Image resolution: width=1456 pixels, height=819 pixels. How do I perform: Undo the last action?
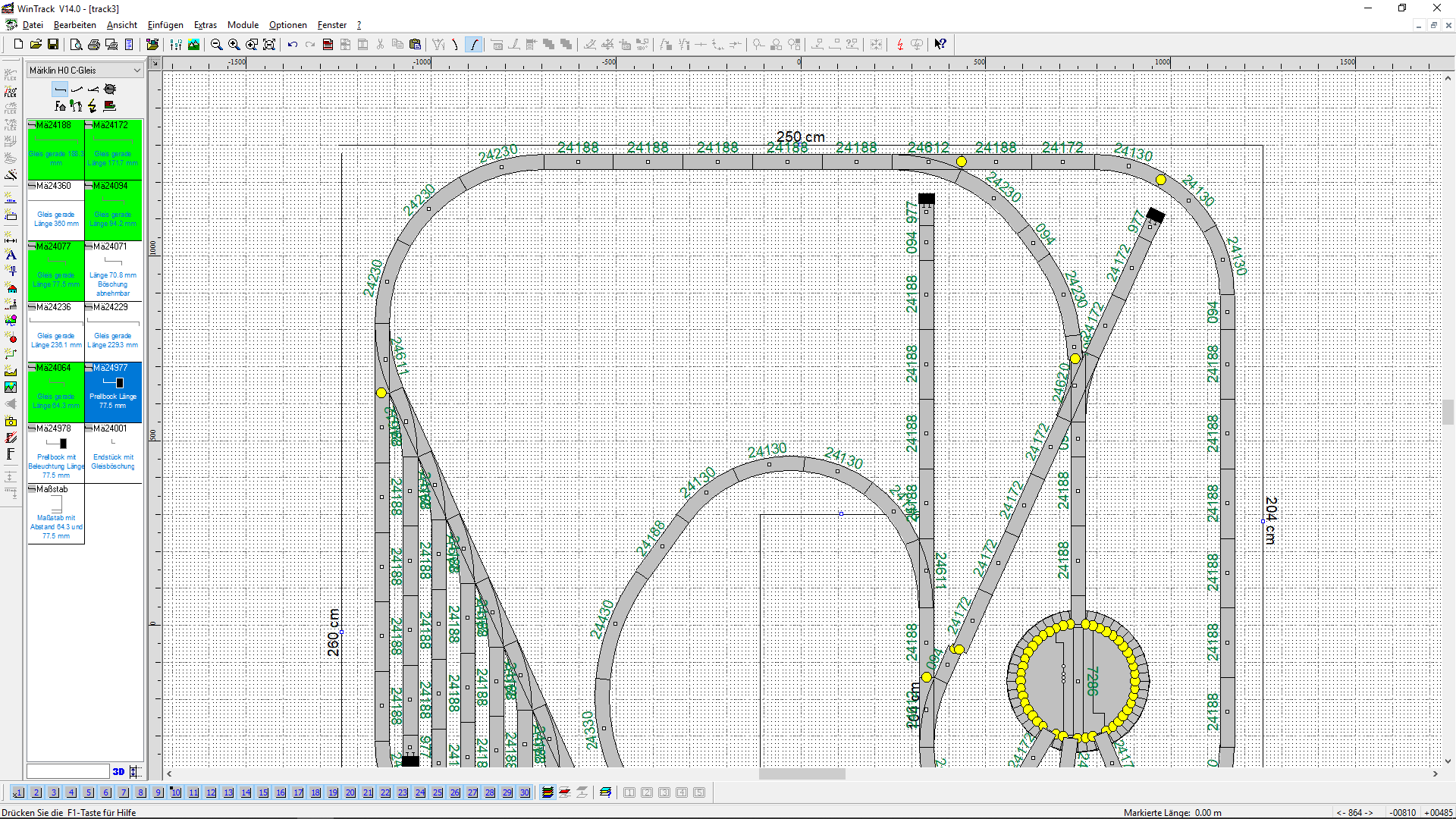click(x=292, y=45)
